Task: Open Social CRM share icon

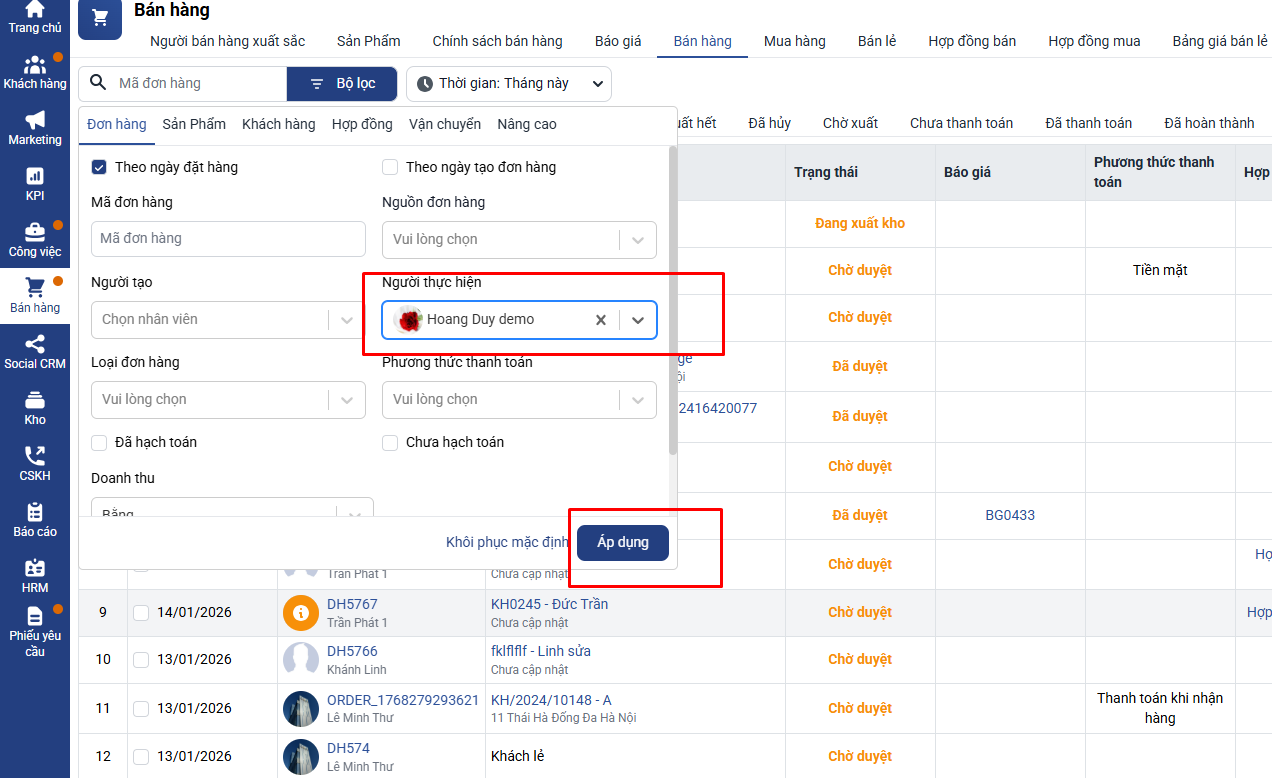Action: click(x=35, y=352)
